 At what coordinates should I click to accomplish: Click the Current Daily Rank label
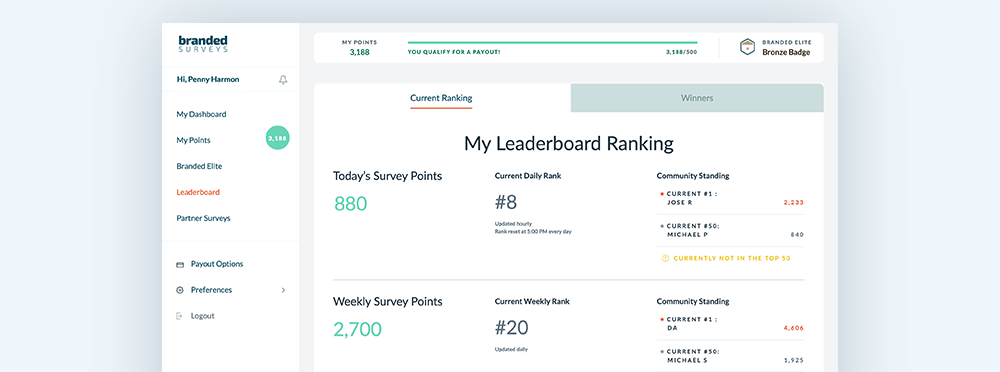tap(528, 175)
